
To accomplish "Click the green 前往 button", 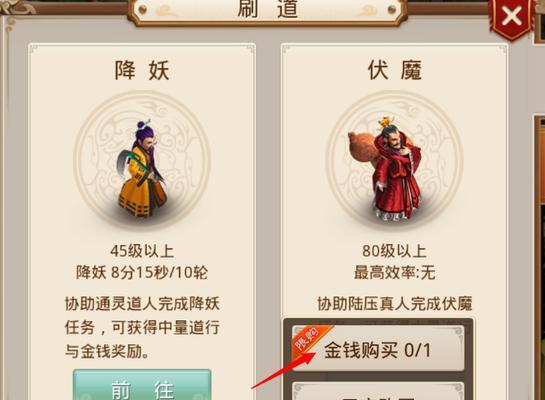I will [142, 385].
